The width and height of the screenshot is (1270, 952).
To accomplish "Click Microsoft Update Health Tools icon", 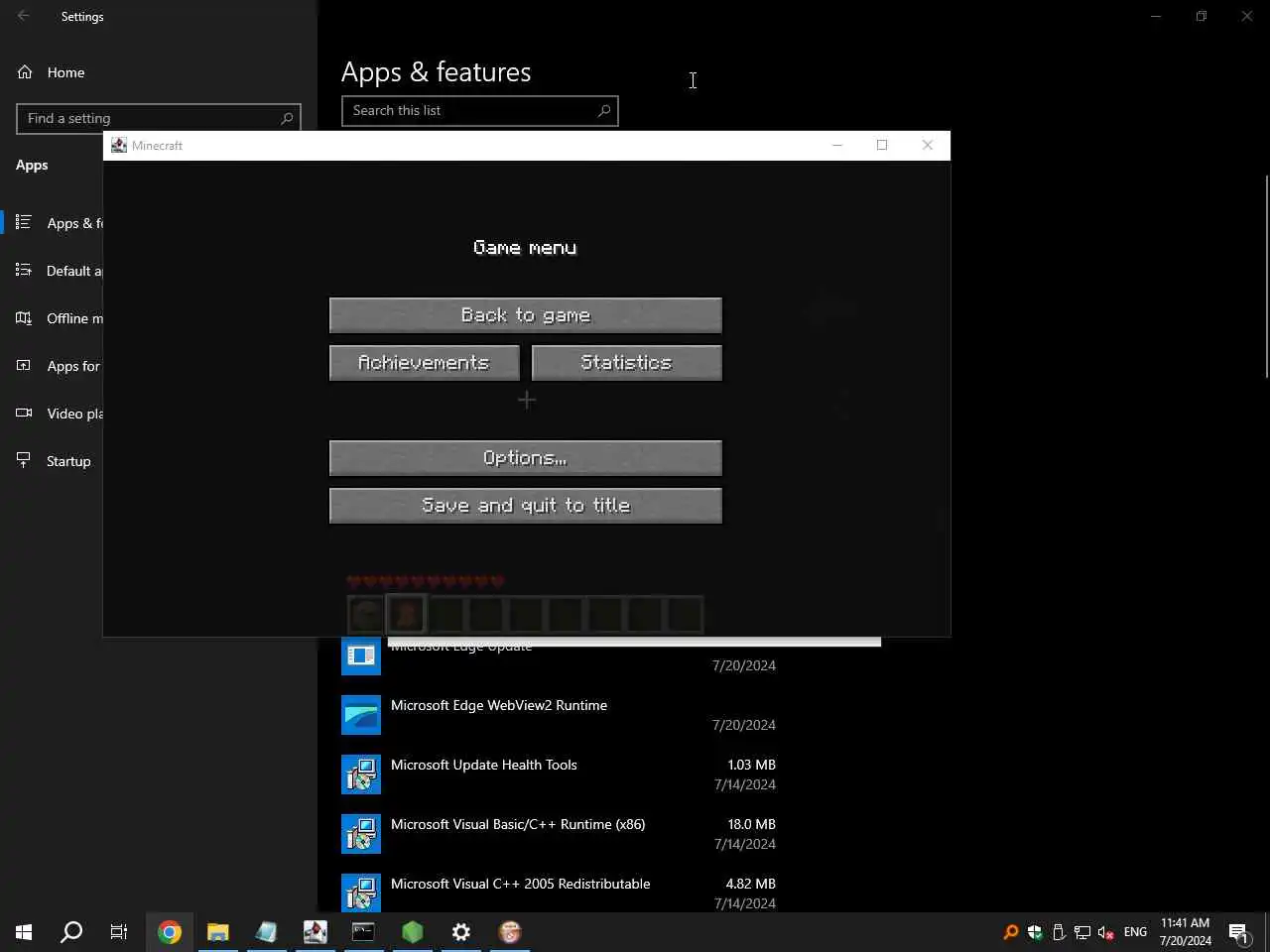I will coord(361,774).
